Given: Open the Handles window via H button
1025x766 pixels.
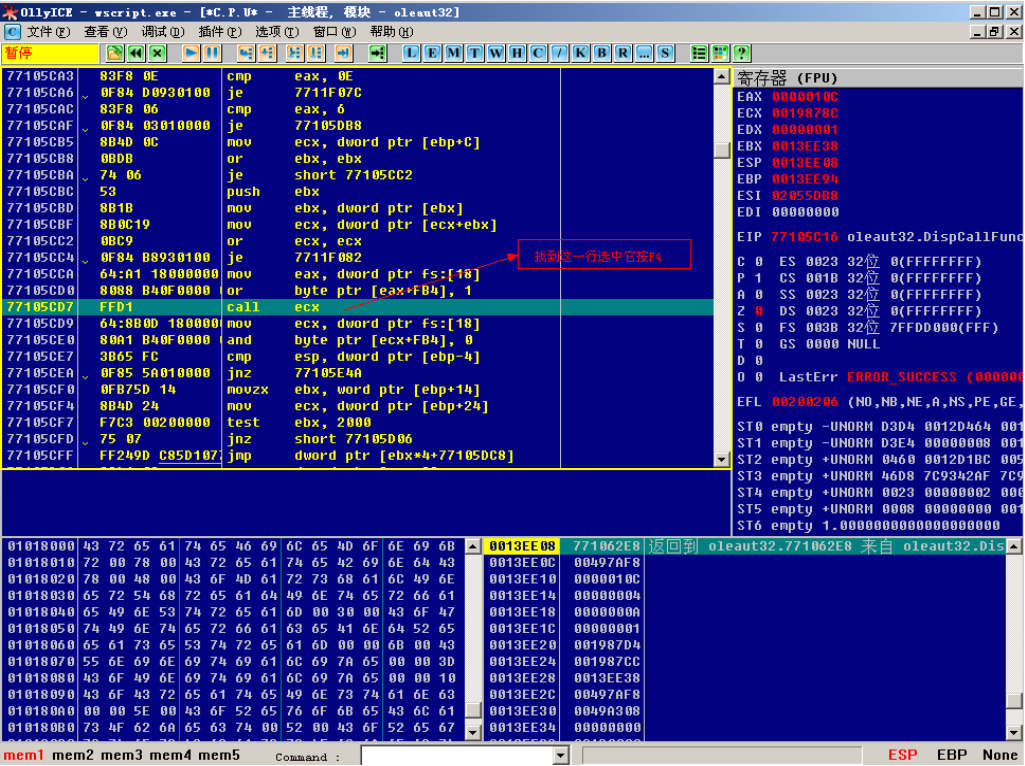Looking at the screenshot, I should [x=517, y=54].
